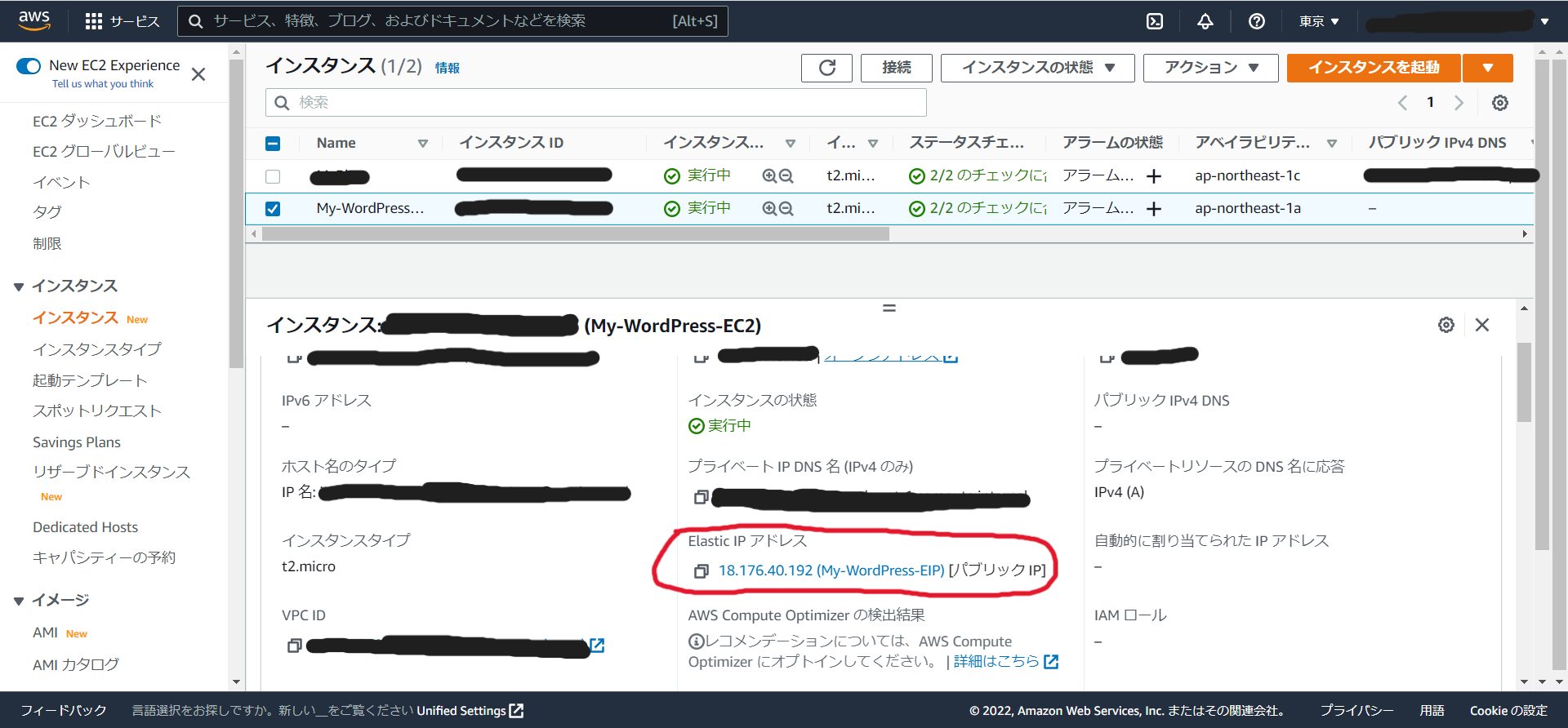Image resolution: width=1568 pixels, height=728 pixels.
Task: Open the notifications bell
Action: pyautogui.click(x=1205, y=21)
